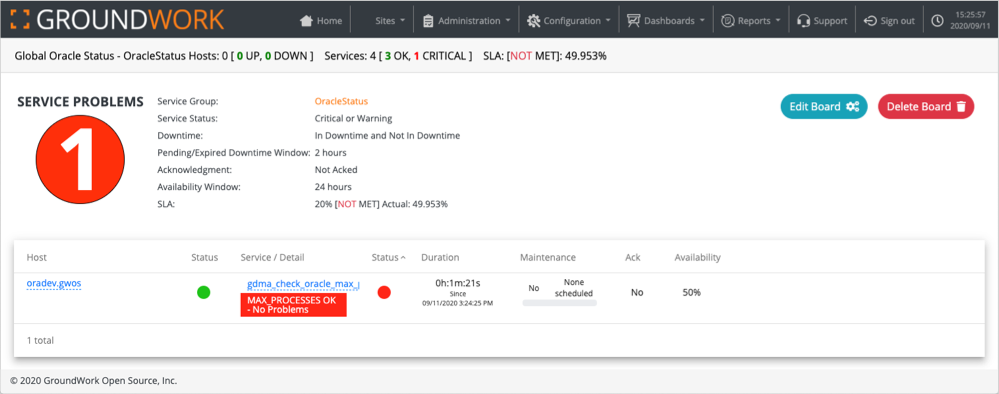999x394 pixels.
Task: Click the Home house icon
Action: tap(306, 21)
